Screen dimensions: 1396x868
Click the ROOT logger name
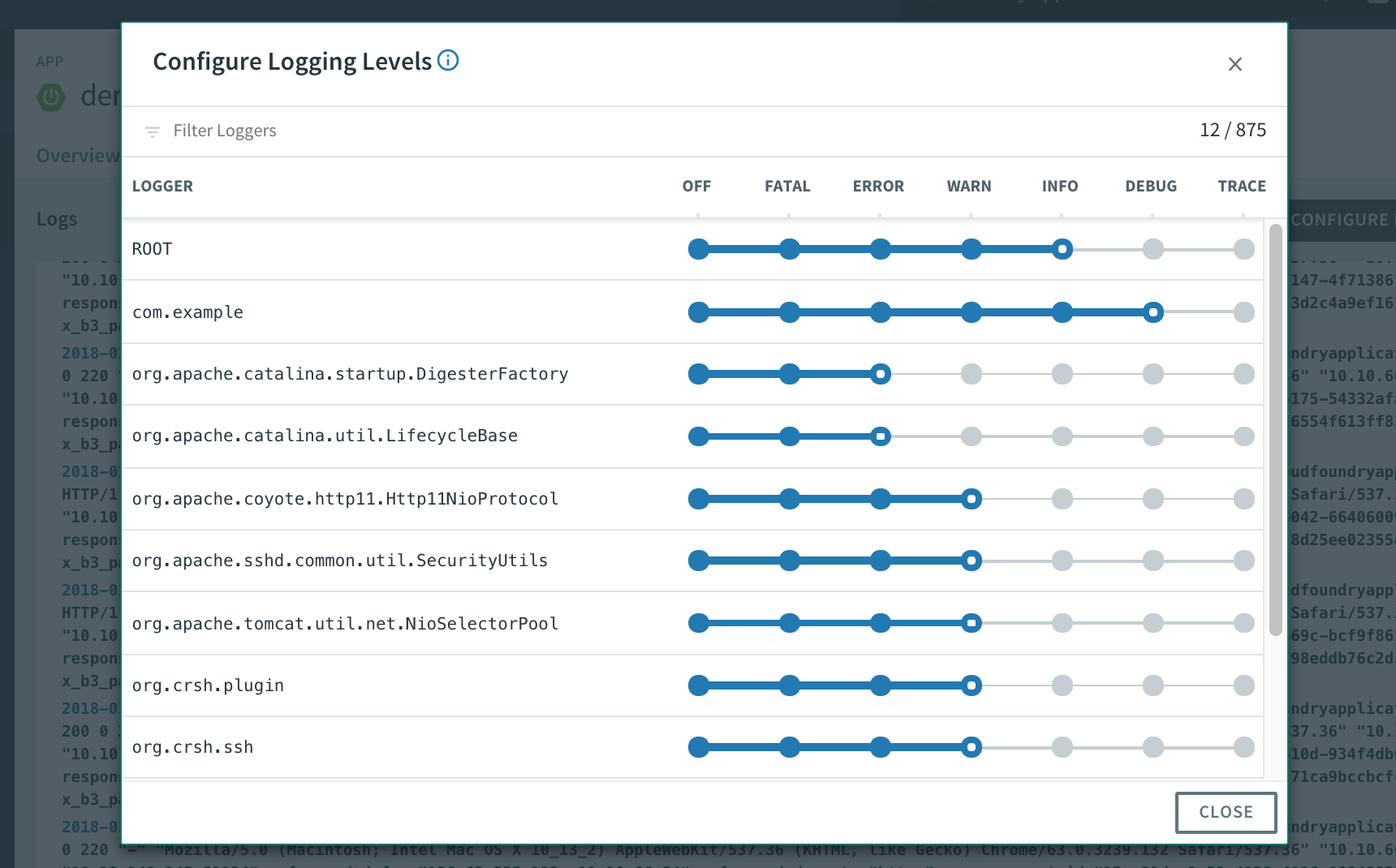[153, 249]
